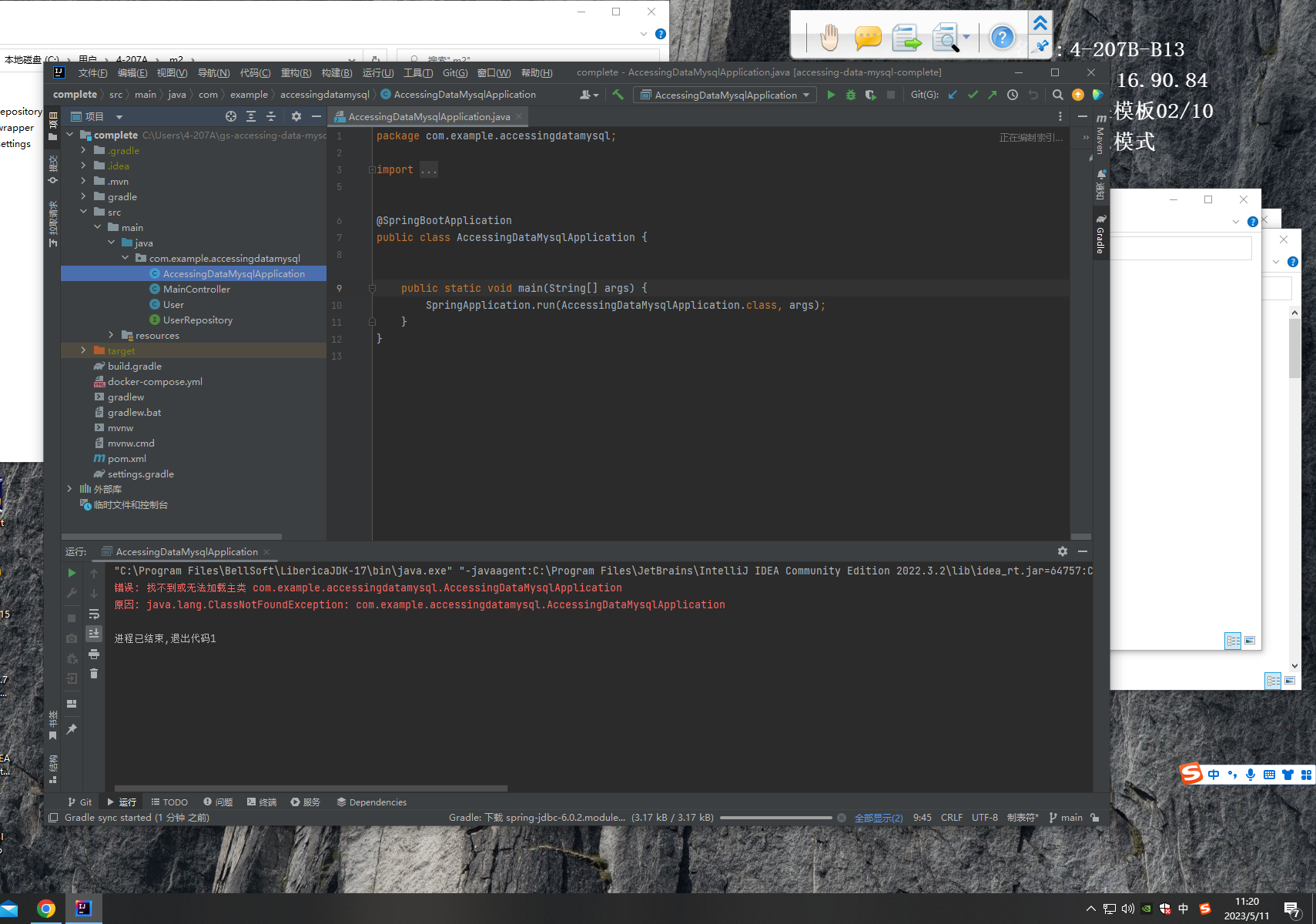The width and height of the screenshot is (1316, 924).
Task: Switch to the 终端 tool window tab
Action: point(262,802)
